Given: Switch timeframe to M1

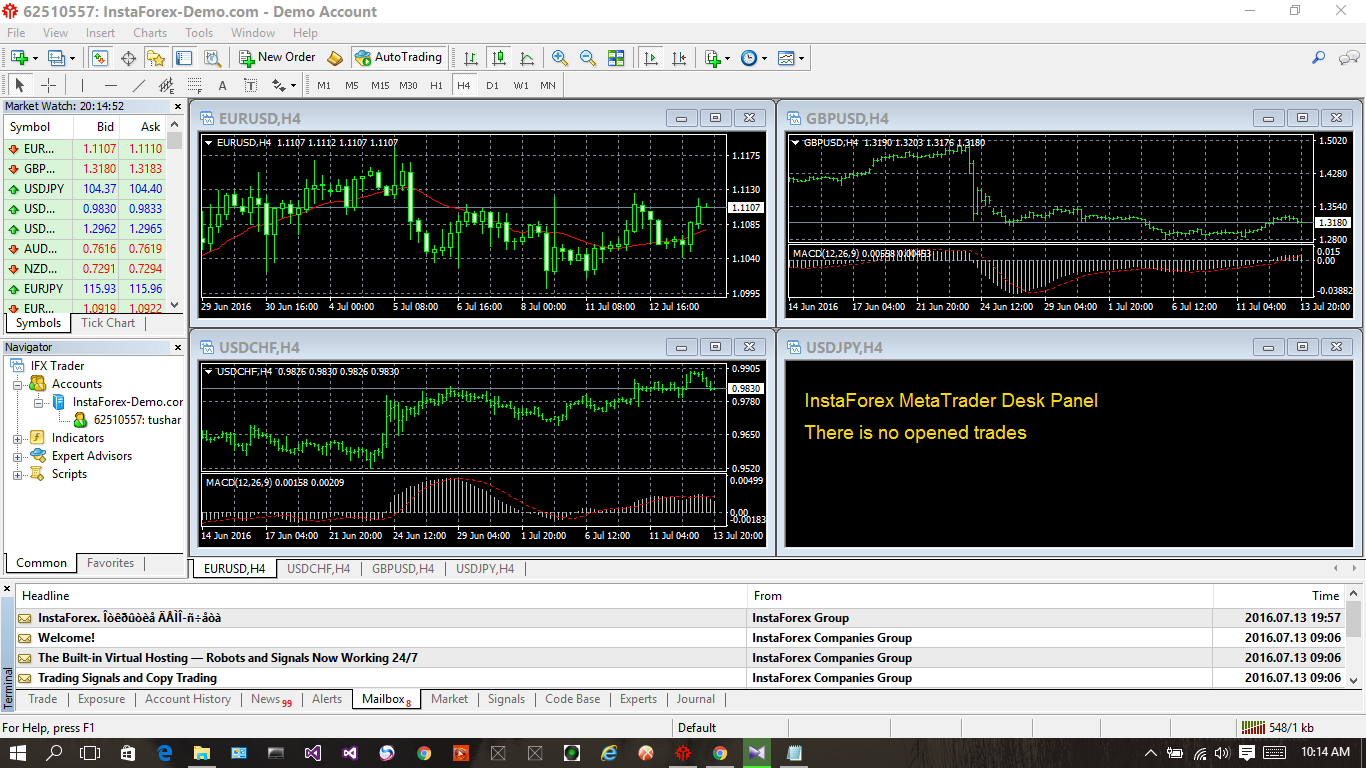Looking at the screenshot, I should pos(324,85).
